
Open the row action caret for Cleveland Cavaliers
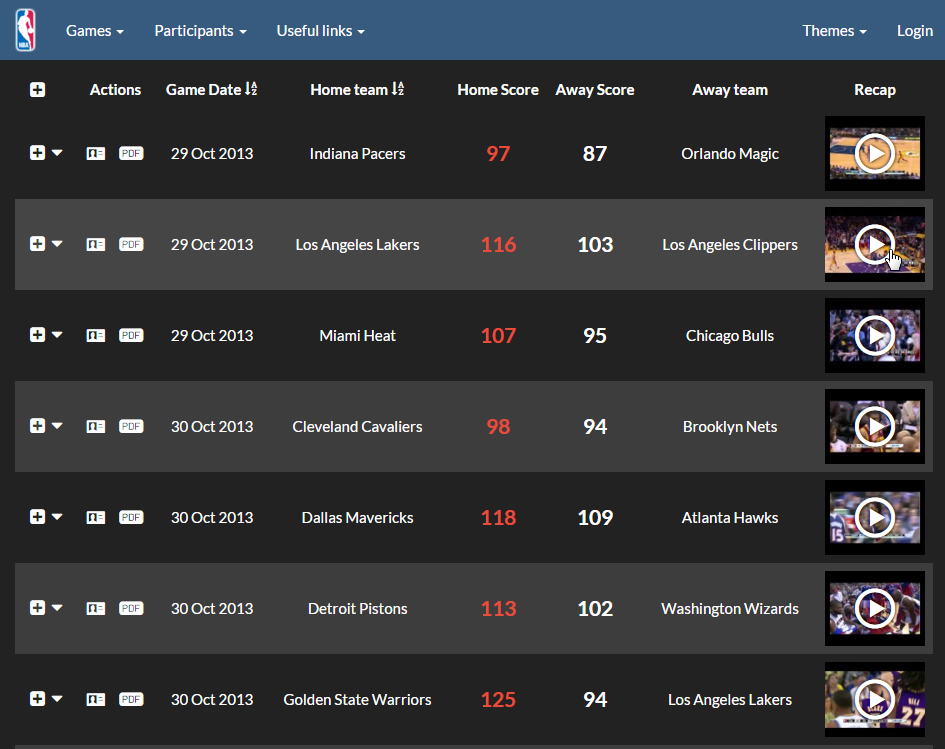coord(57,427)
